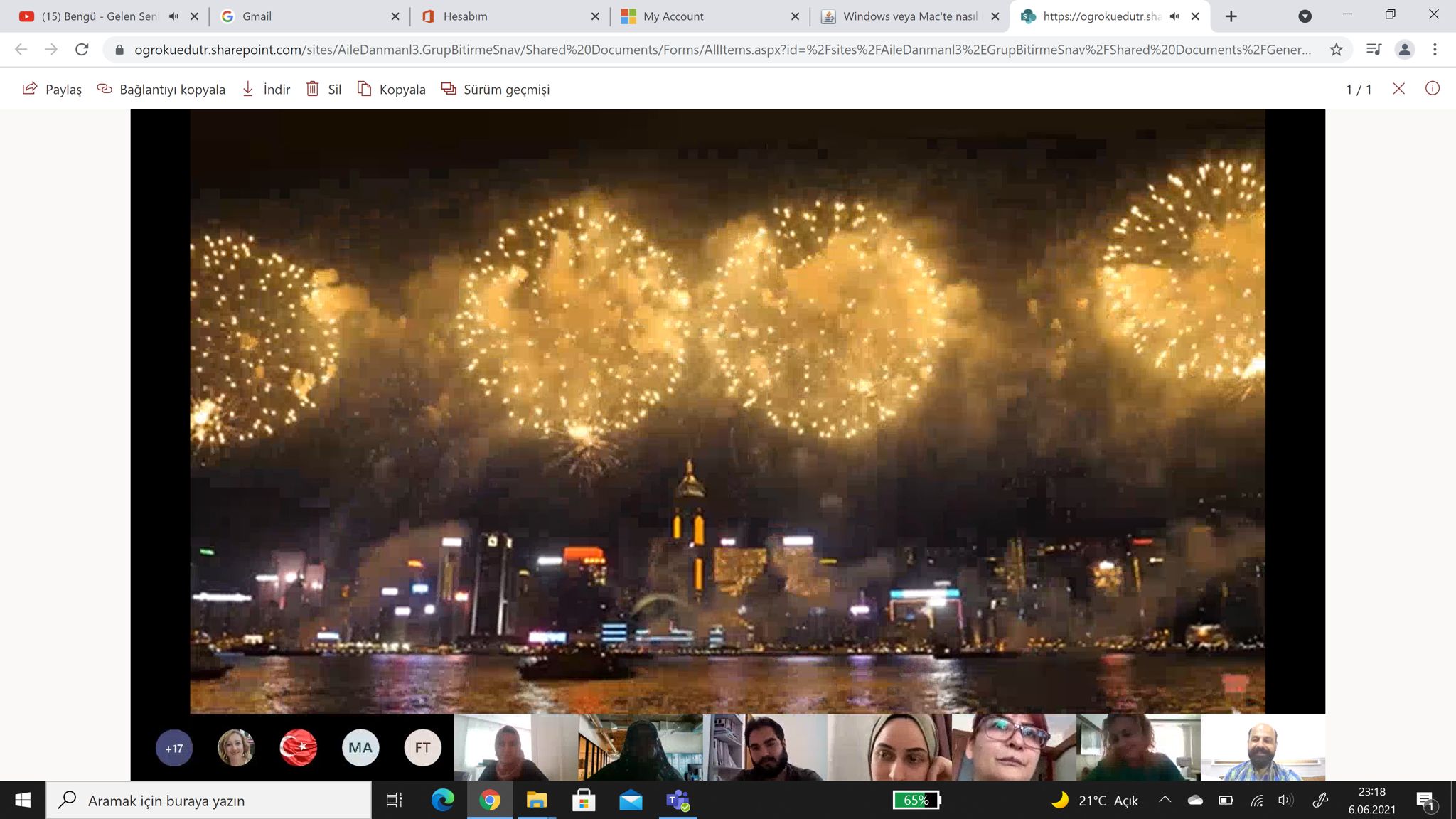Go back to previous page

21,50
